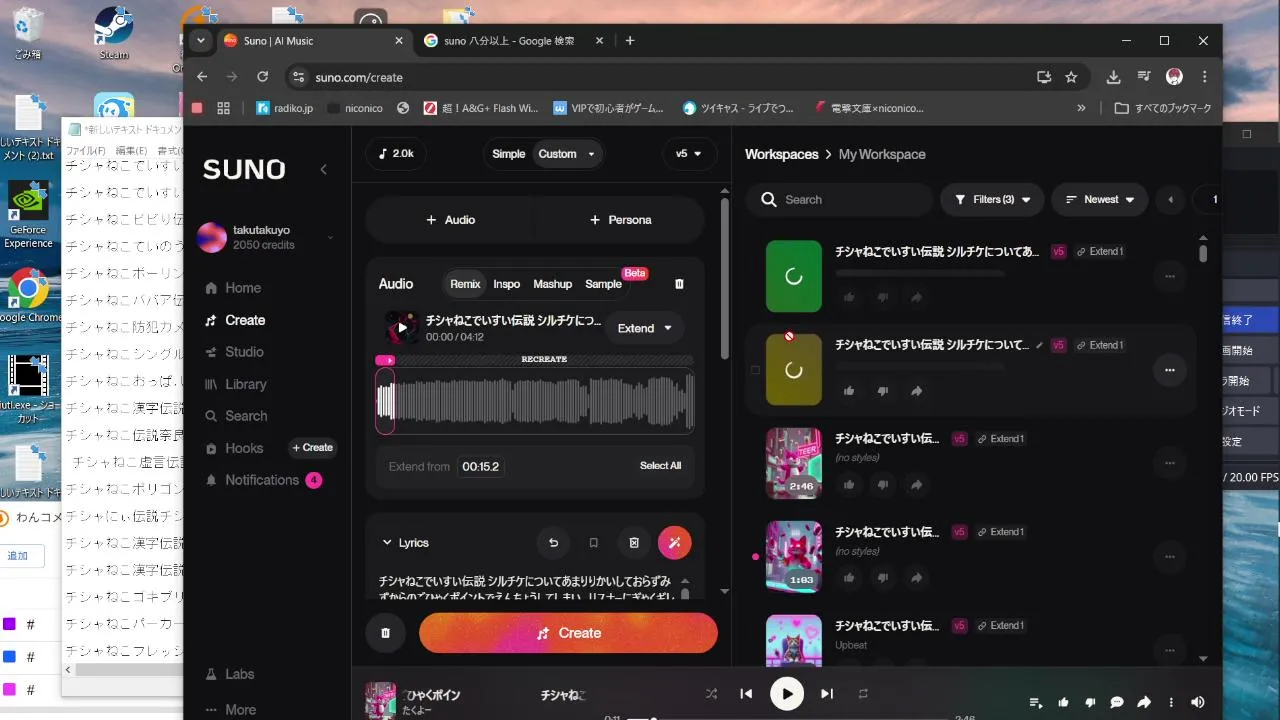Edit title pencil icon on second song
Screen dimensions: 1280x720
point(1039,345)
